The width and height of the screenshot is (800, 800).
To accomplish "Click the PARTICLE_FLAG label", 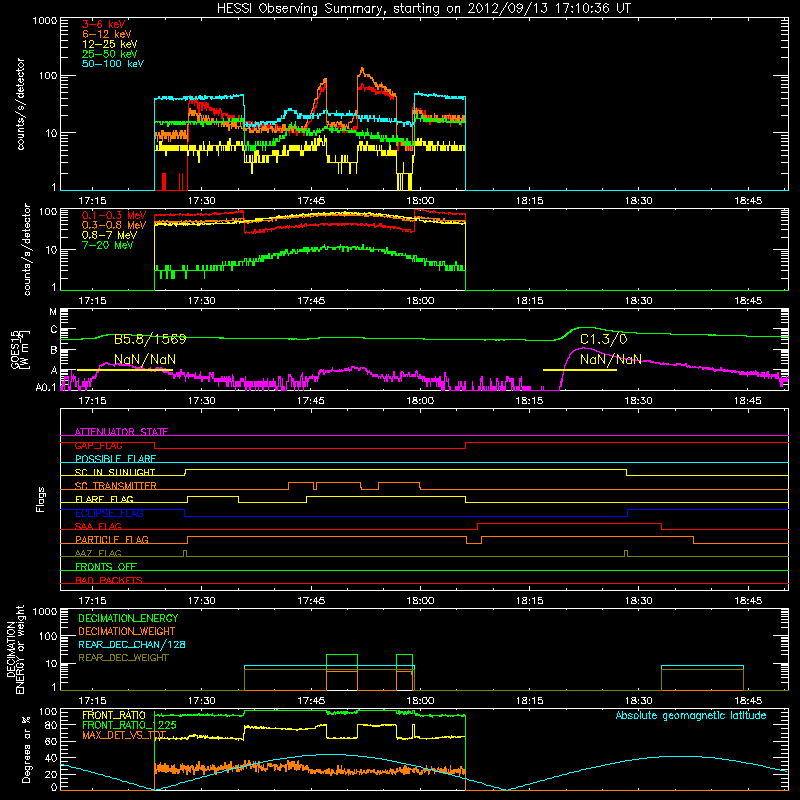I will coord(112,539).
